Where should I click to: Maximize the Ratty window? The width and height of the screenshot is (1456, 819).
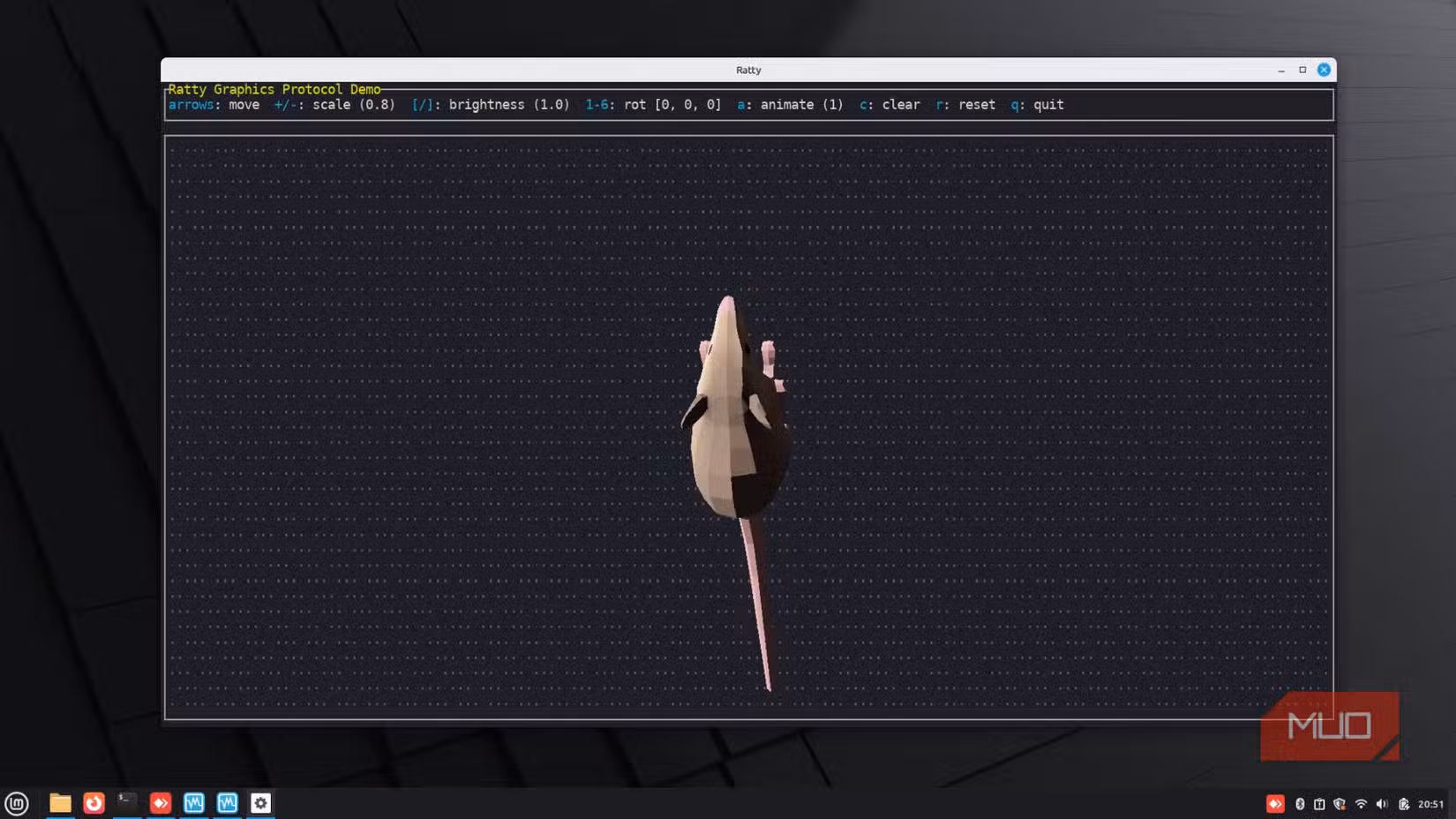(1302, 70)
